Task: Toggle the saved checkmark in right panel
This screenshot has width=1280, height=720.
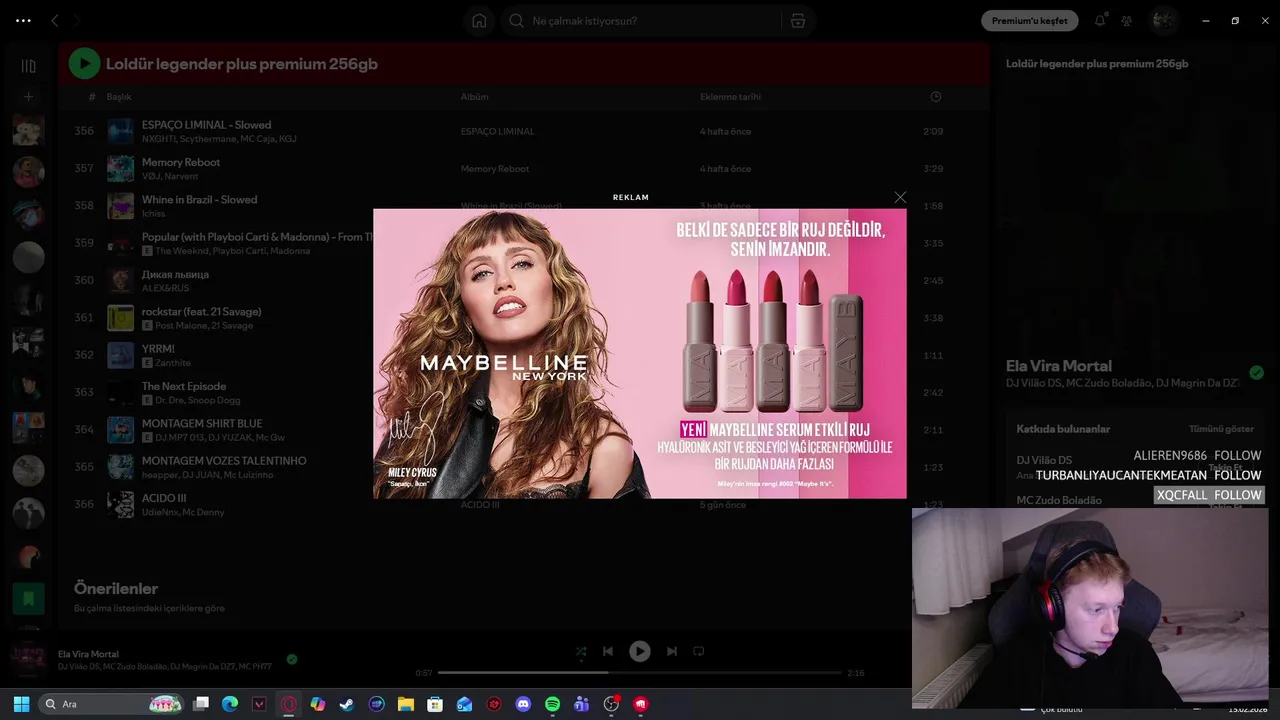Action: 1256,373
